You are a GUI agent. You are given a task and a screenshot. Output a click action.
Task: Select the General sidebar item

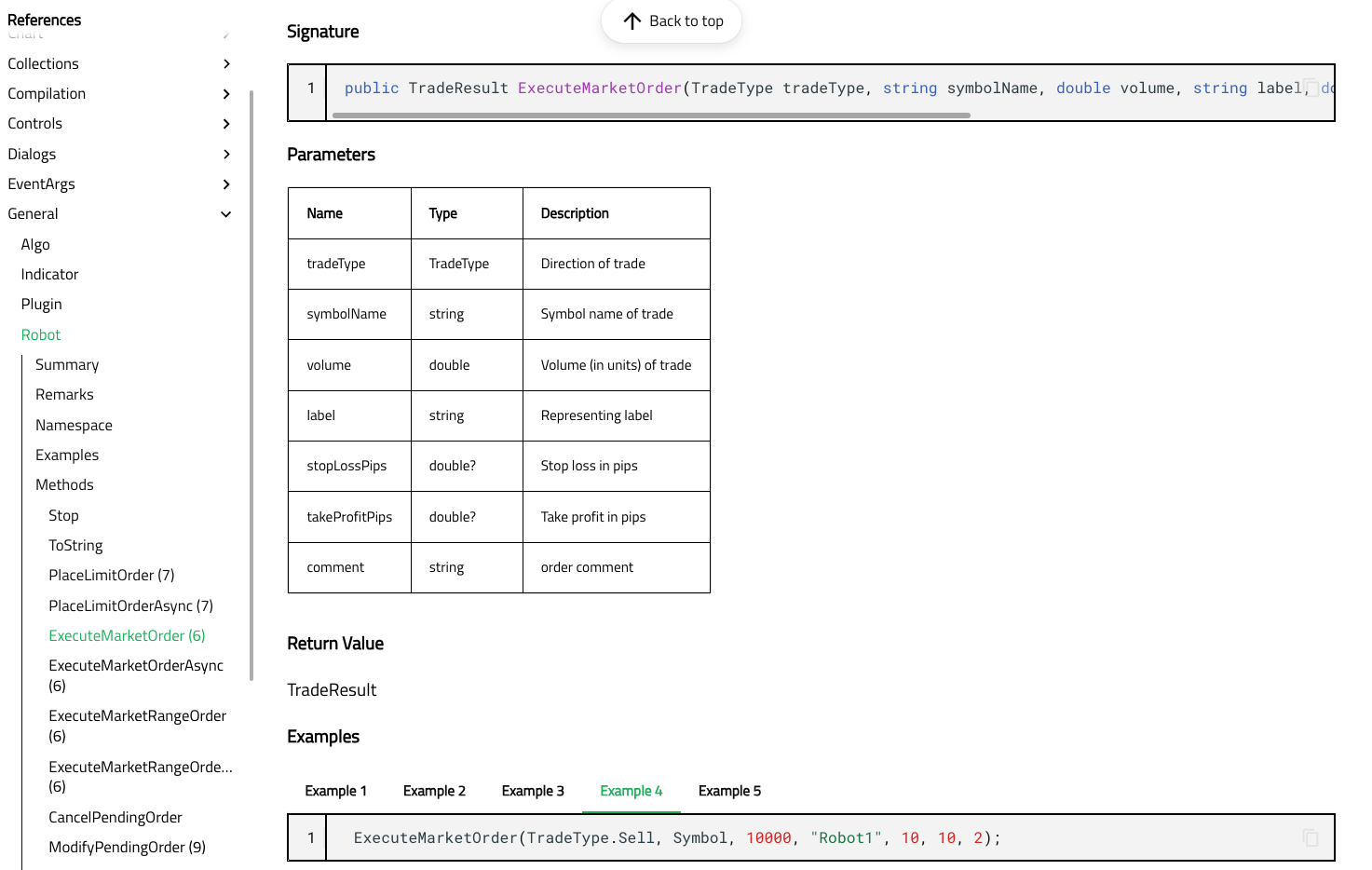(33, 213)
